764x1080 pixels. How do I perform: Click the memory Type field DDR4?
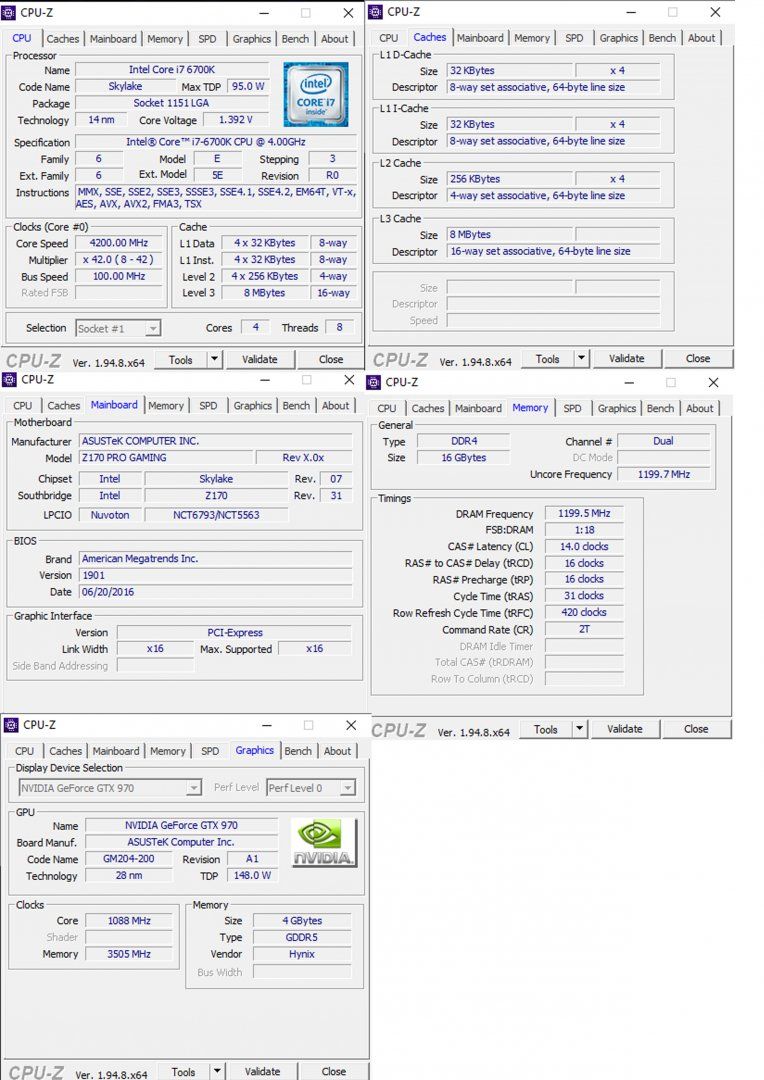click(x=464, y=441)
